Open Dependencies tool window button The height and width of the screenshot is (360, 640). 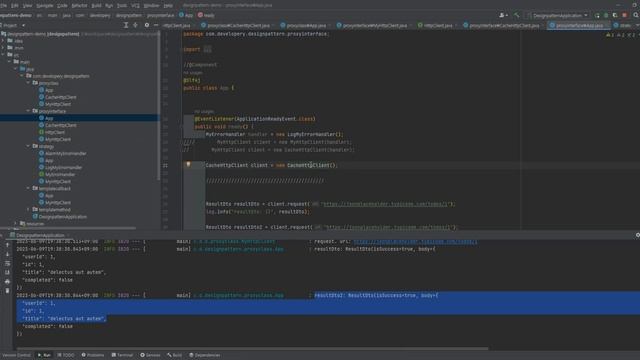(204, 355)
